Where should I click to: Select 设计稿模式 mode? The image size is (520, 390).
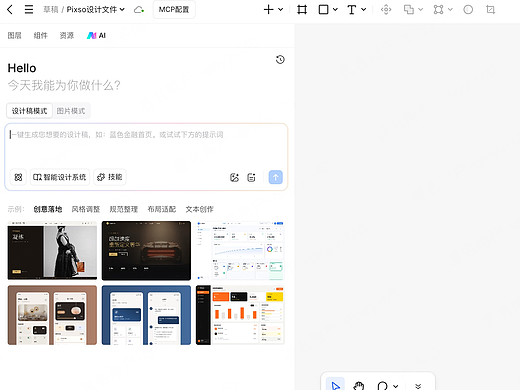click(29, 111)
